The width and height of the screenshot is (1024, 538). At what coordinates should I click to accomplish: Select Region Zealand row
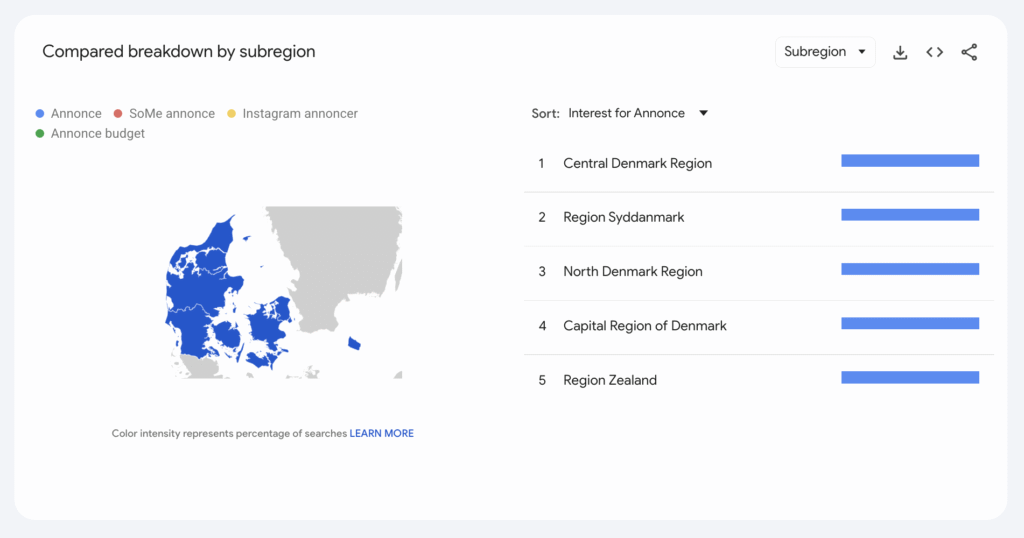[759, 380]
